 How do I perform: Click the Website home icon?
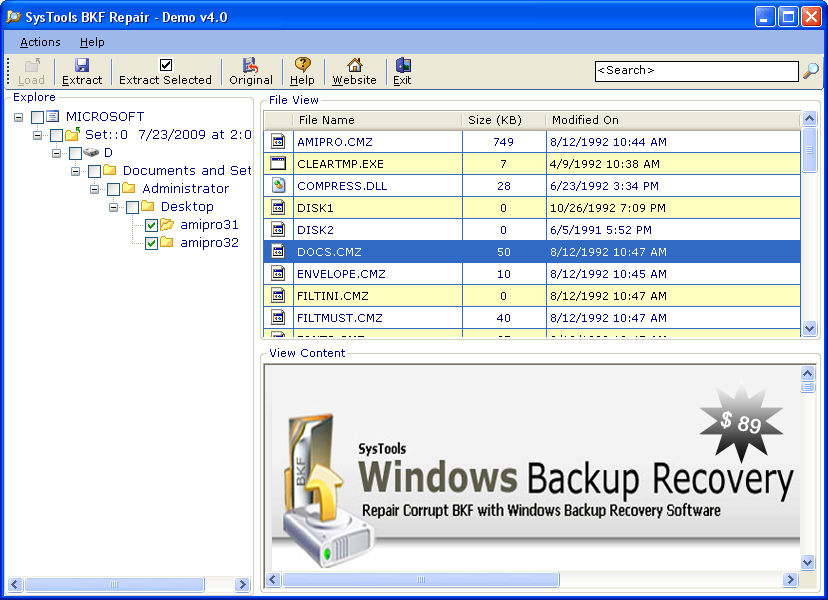coord(354,65)
